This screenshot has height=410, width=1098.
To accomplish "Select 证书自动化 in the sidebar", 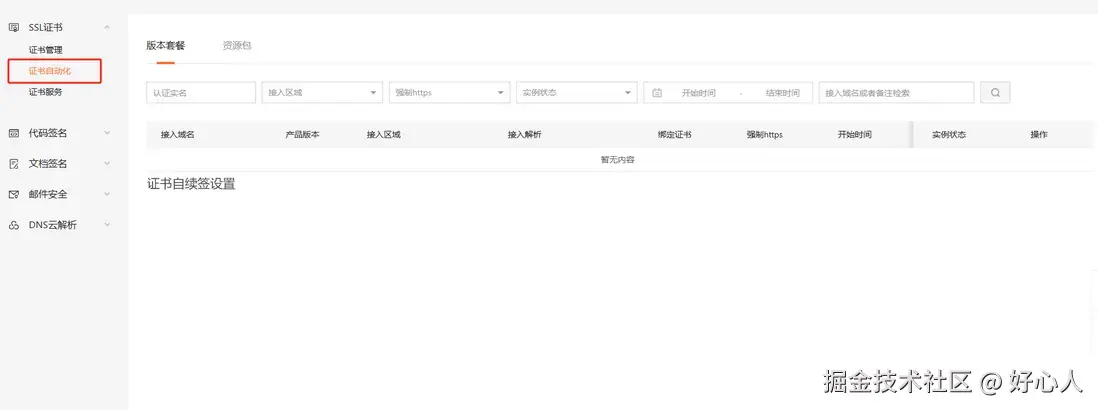I will click(50, 71).
